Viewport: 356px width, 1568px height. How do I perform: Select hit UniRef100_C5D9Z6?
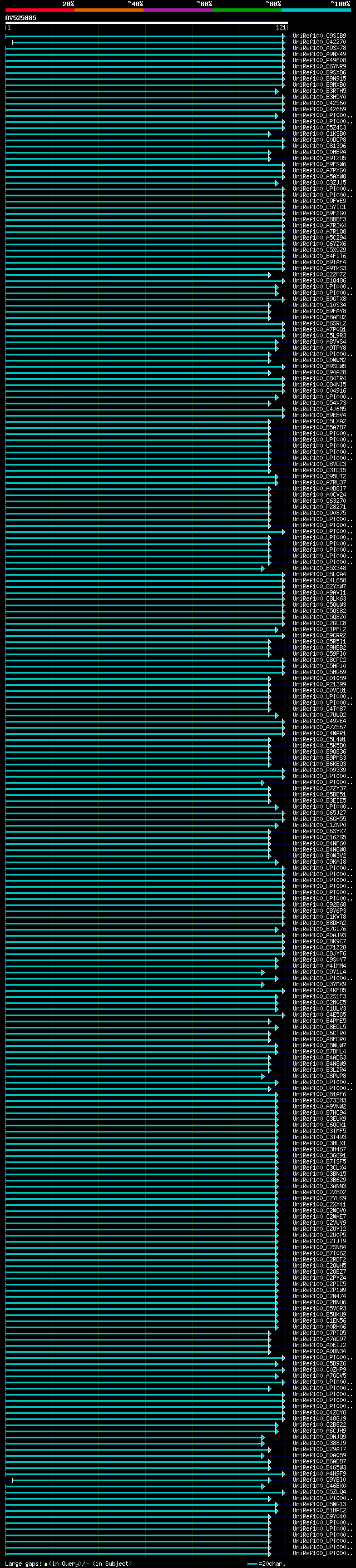pyautogui.click(x=319, y=1363)
